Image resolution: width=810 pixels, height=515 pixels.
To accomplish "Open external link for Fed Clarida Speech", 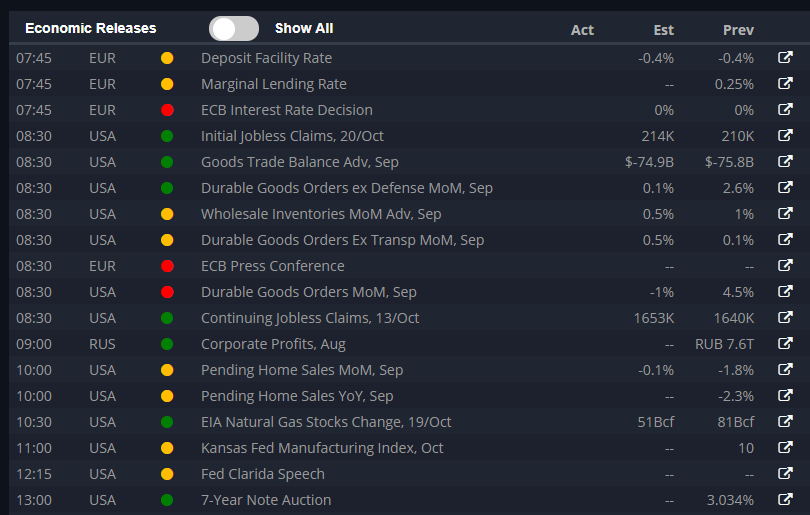I will coord(785,473).
